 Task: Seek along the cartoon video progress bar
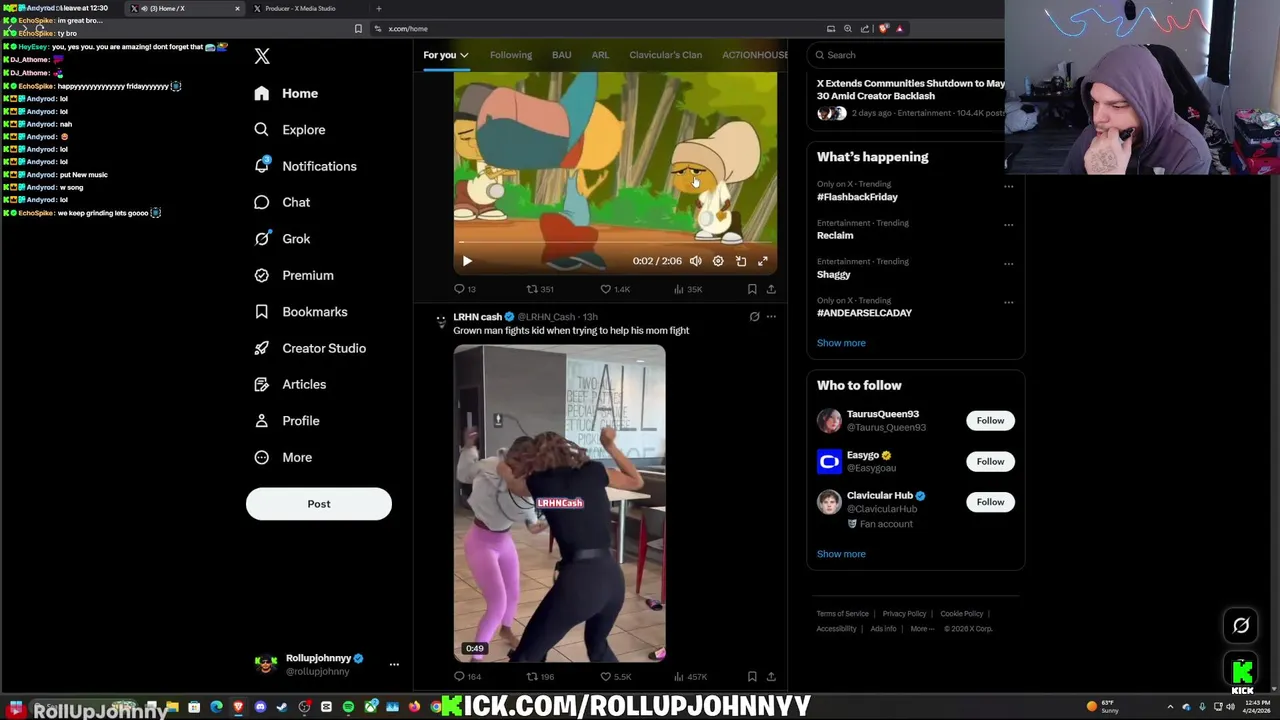(x=616, y=242)
